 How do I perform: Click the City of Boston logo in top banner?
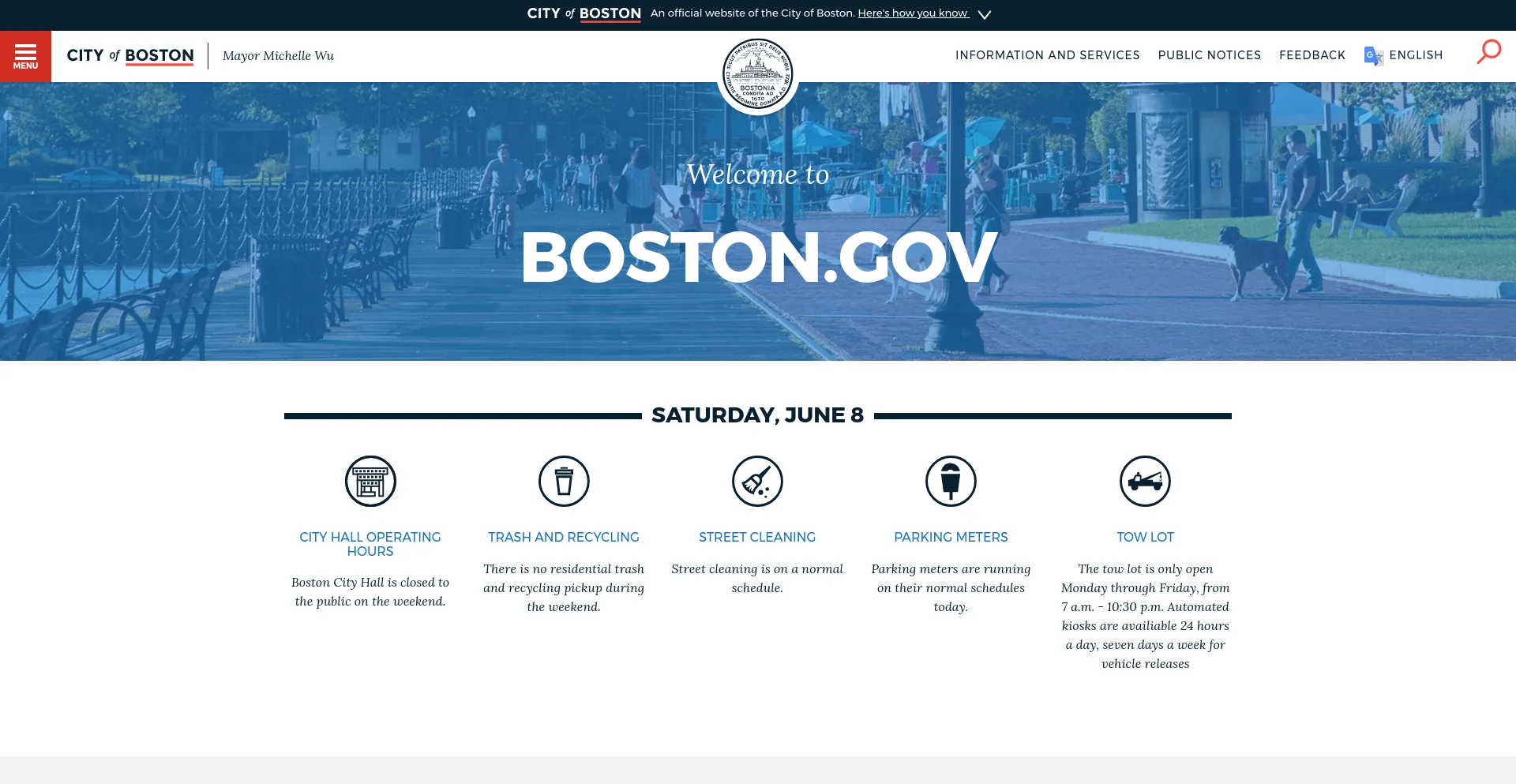tap(584, 13)
